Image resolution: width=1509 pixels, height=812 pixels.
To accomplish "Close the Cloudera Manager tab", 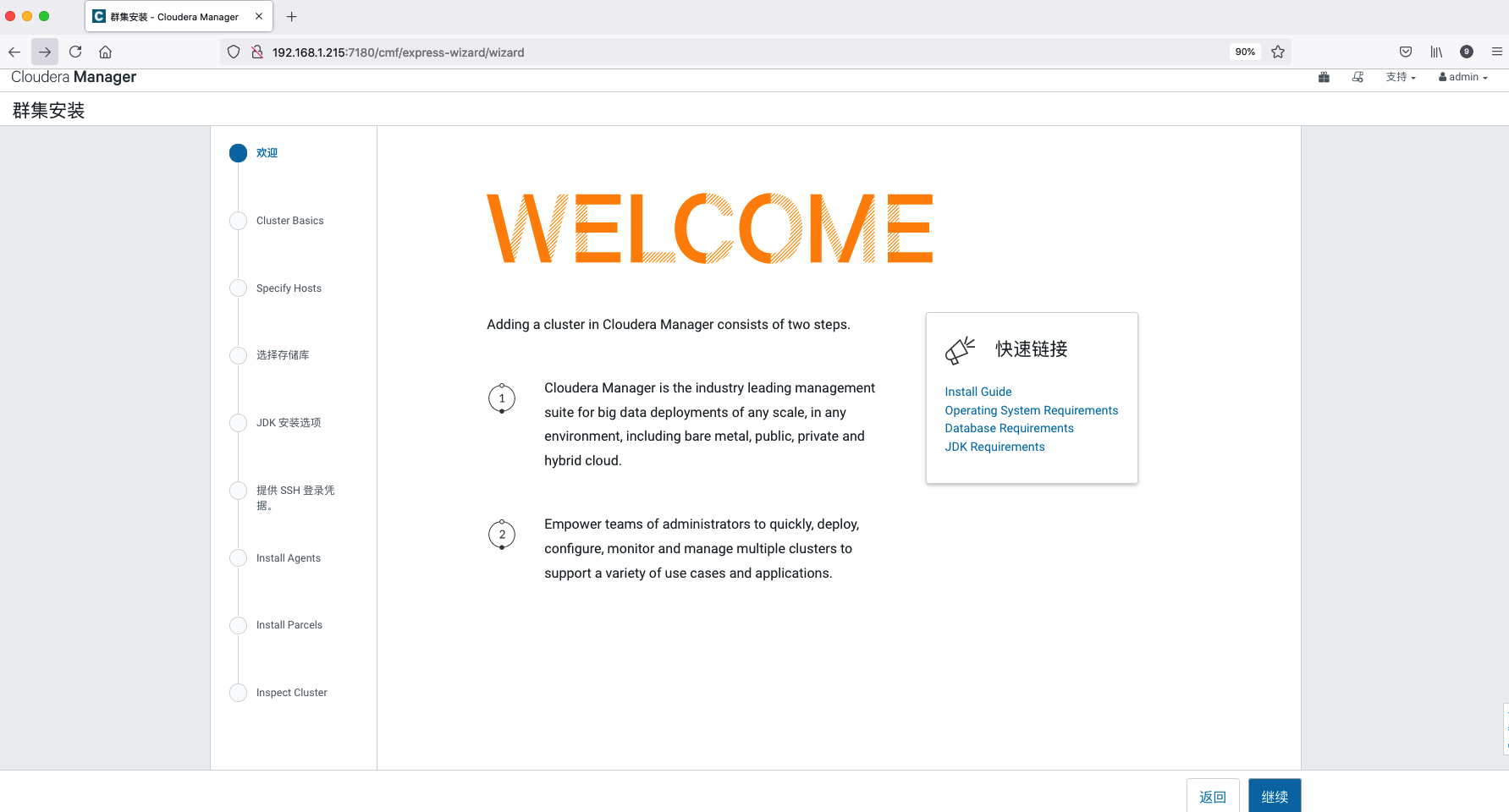I will 259,16.
